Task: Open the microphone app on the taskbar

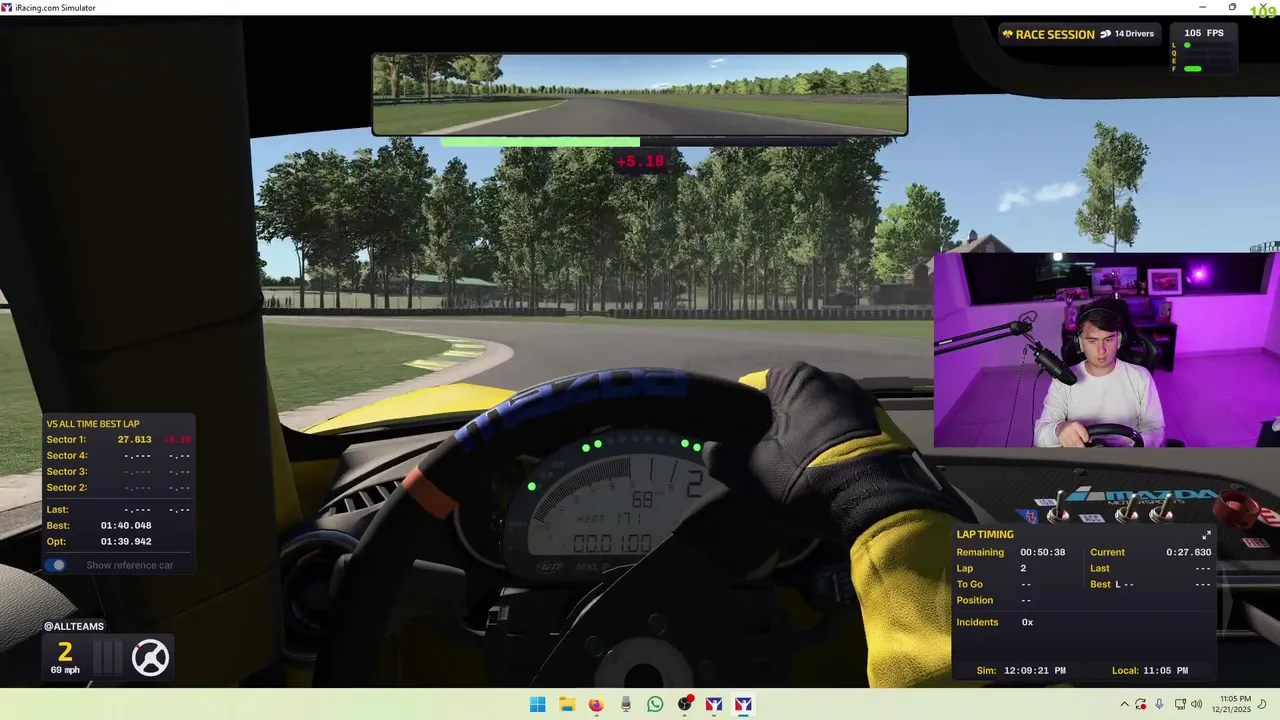Action: tap(626, 704)
